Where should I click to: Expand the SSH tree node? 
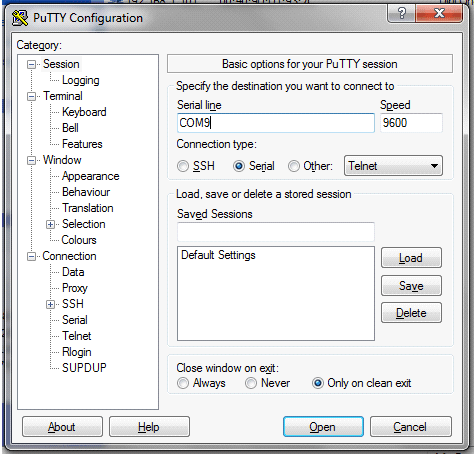click(50, 304)
